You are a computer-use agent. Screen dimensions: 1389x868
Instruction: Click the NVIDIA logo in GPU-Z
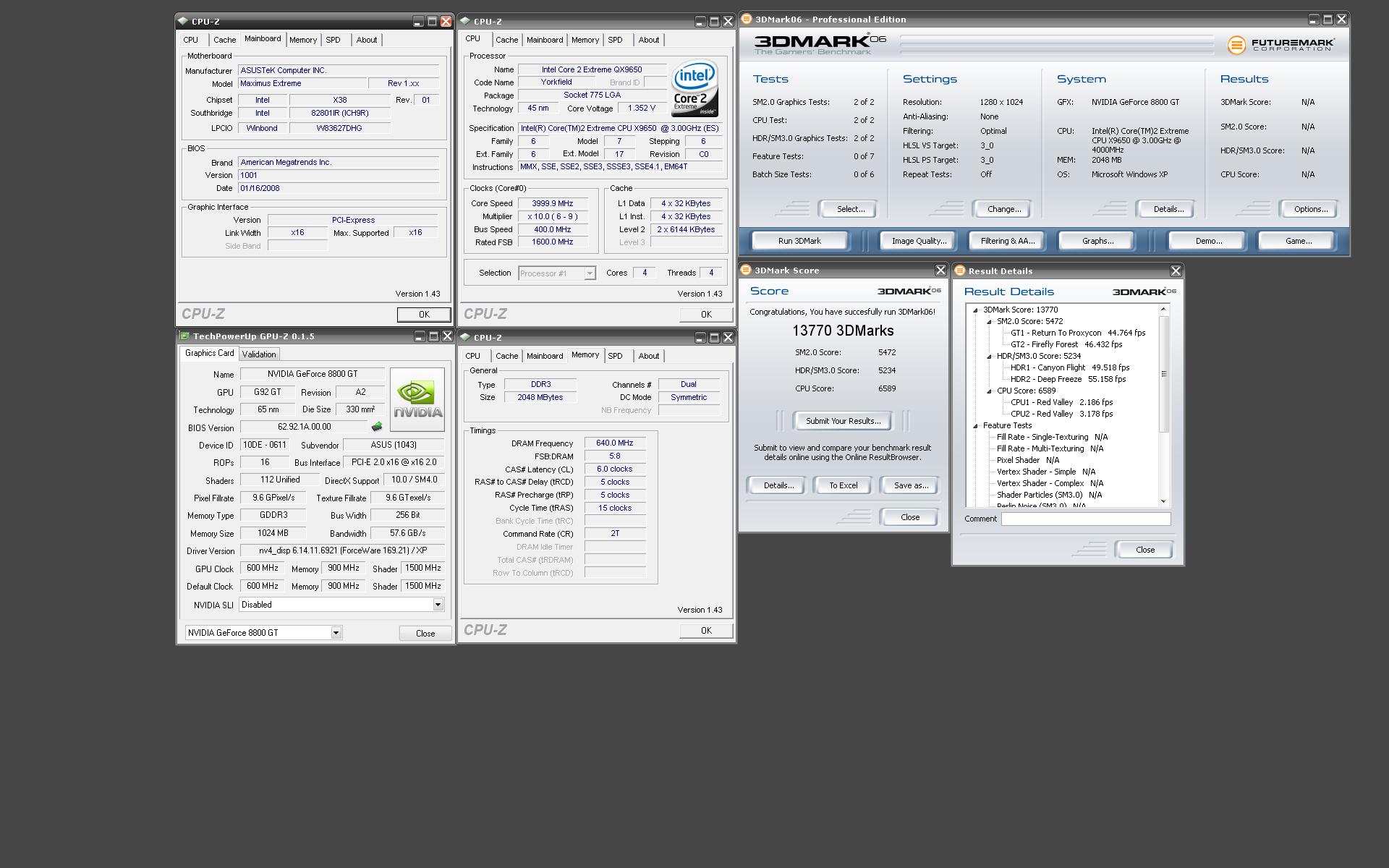pos(417,399)
